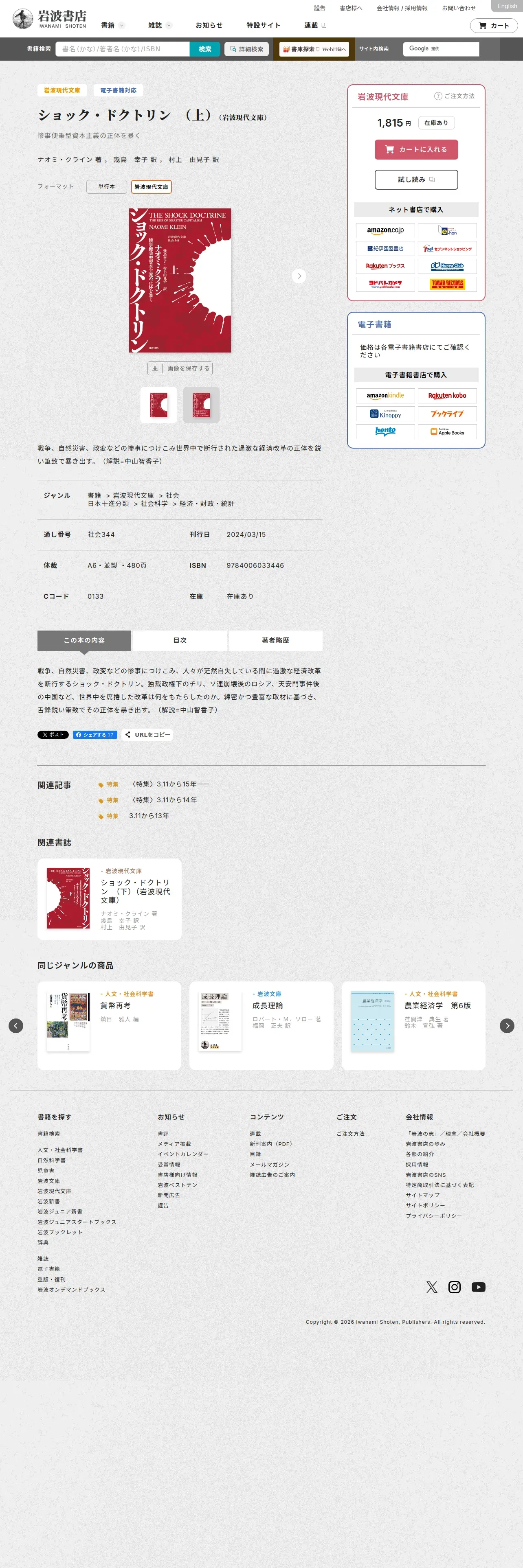The width and height of the screenshot is (523, 1568).
Task: Open the Iwanami Shoten logo home link
Action: point(49,18)
